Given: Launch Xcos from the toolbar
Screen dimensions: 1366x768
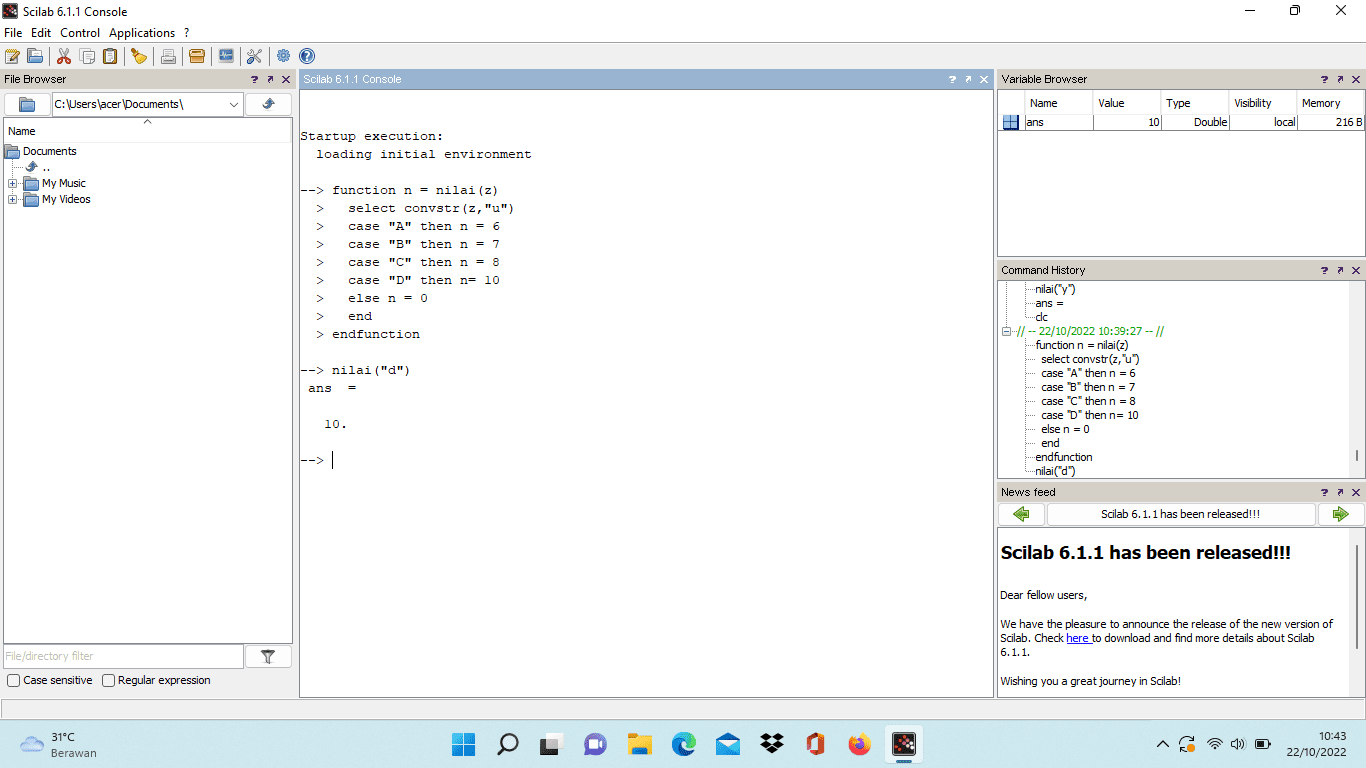Looking at the screenshot, I should (x=226, y=56).
